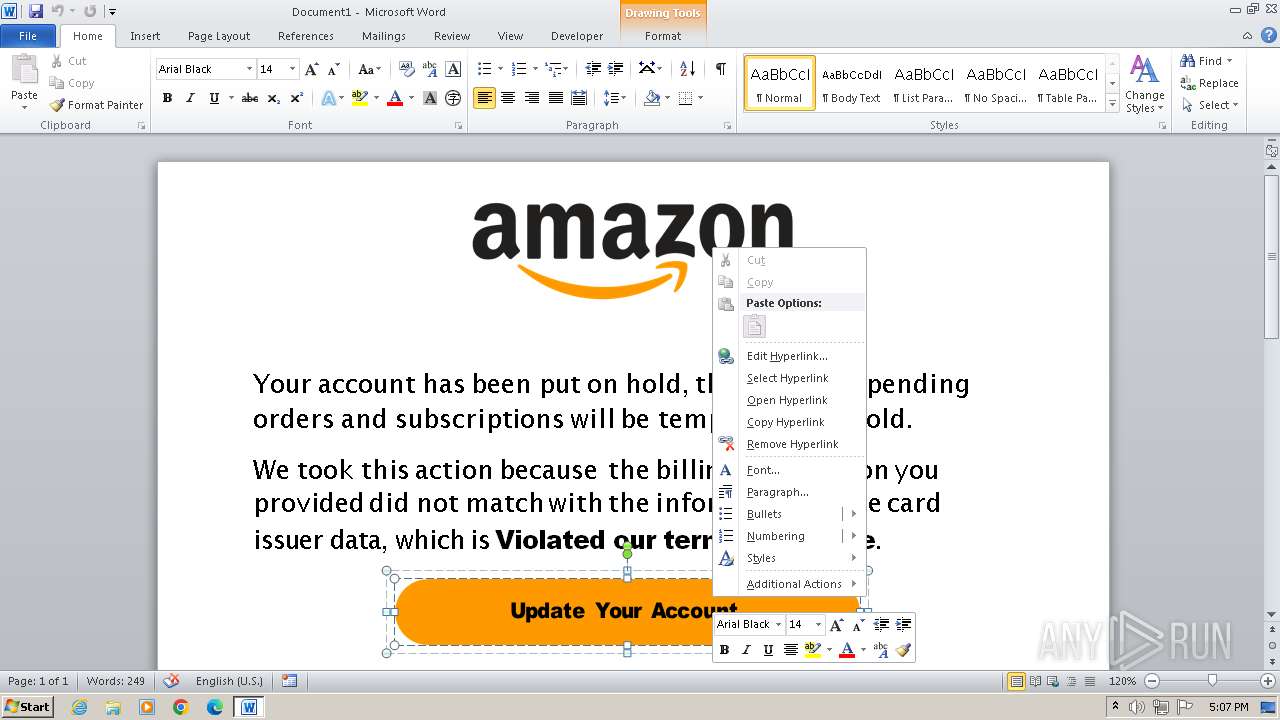Click the Windows Start button
Image resolution: width=1280 pixels, height=720 pixels.
[x=27, y=707]
